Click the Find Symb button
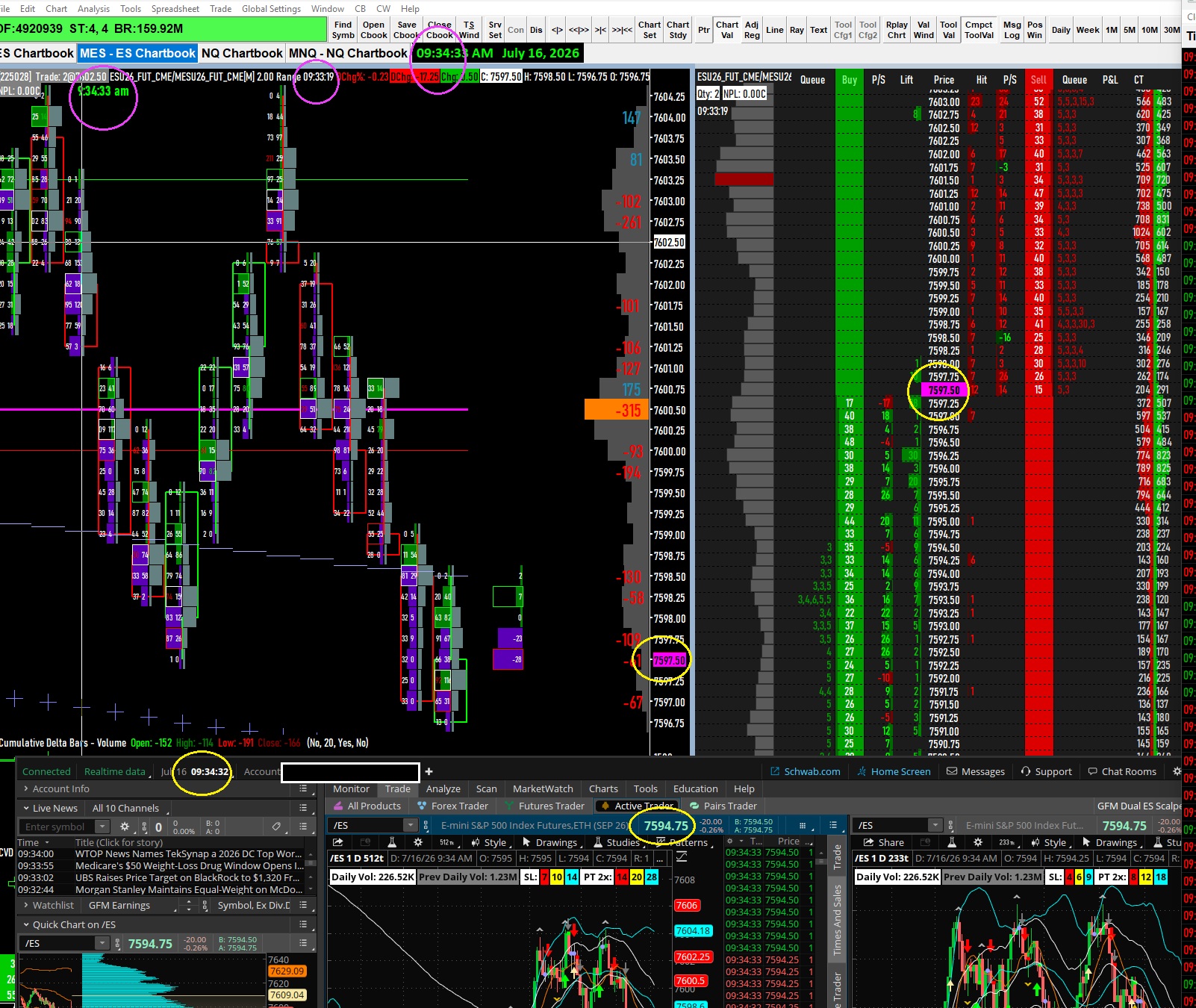 343,30
